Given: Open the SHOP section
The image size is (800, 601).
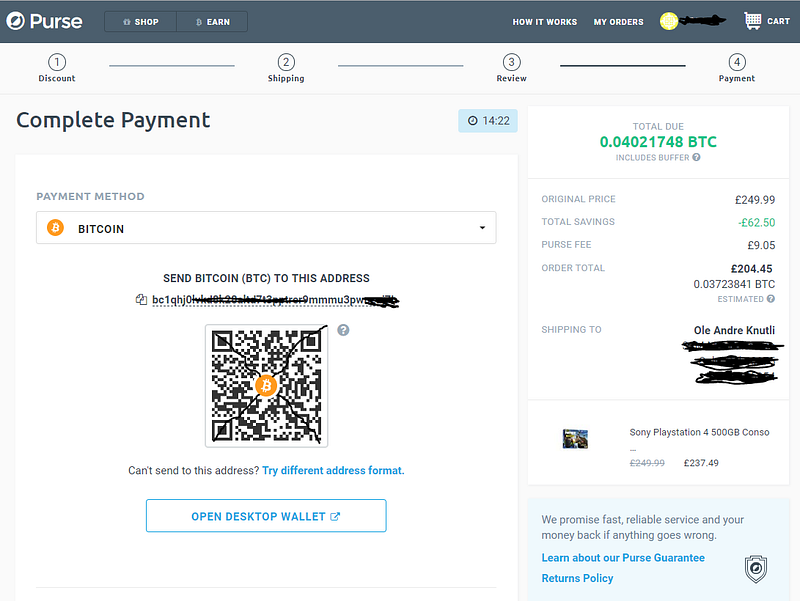Looking at the screenshot, I should (140, 22).
